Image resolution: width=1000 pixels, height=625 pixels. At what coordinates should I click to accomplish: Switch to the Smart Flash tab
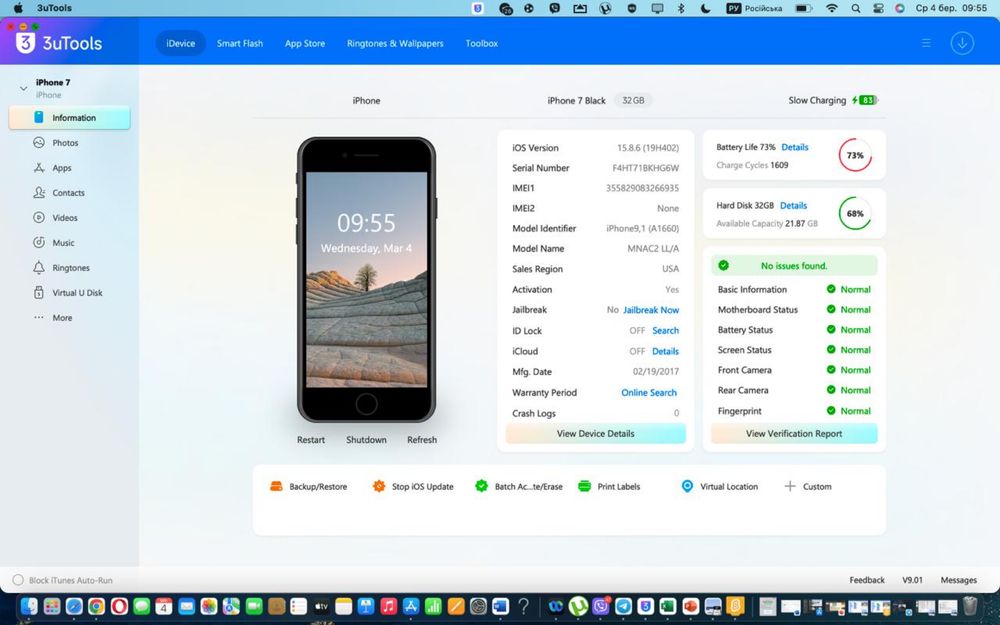tap(240, 43)
